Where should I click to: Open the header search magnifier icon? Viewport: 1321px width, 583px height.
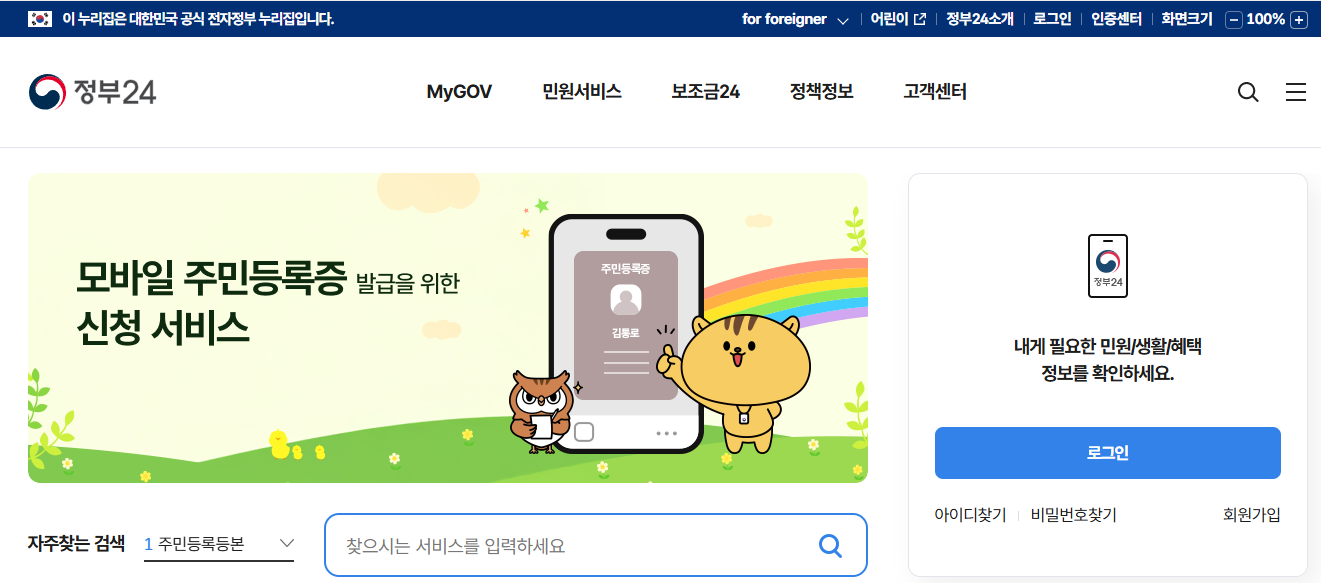pos(1248,92)
